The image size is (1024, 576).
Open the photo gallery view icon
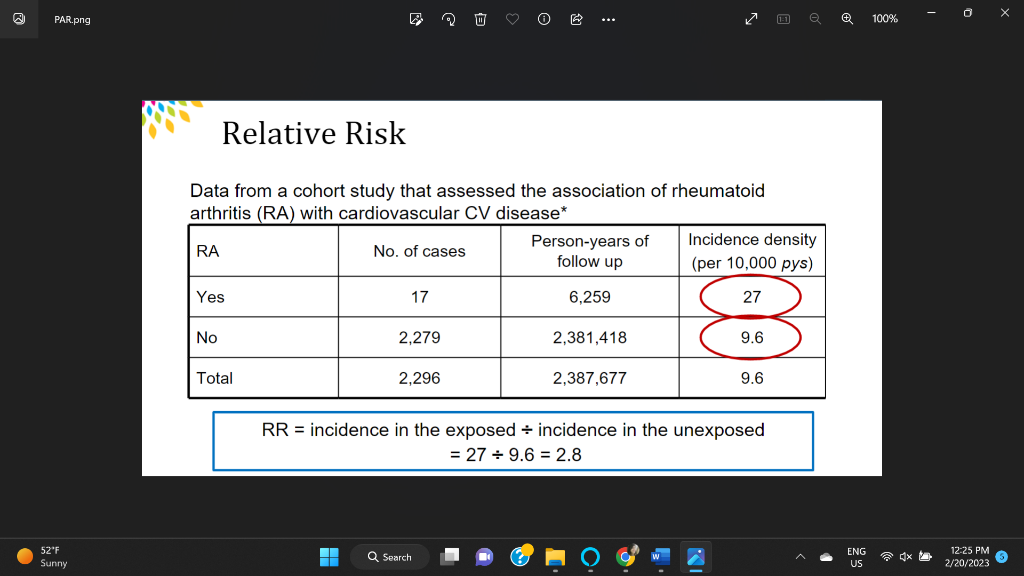[20, 18]
